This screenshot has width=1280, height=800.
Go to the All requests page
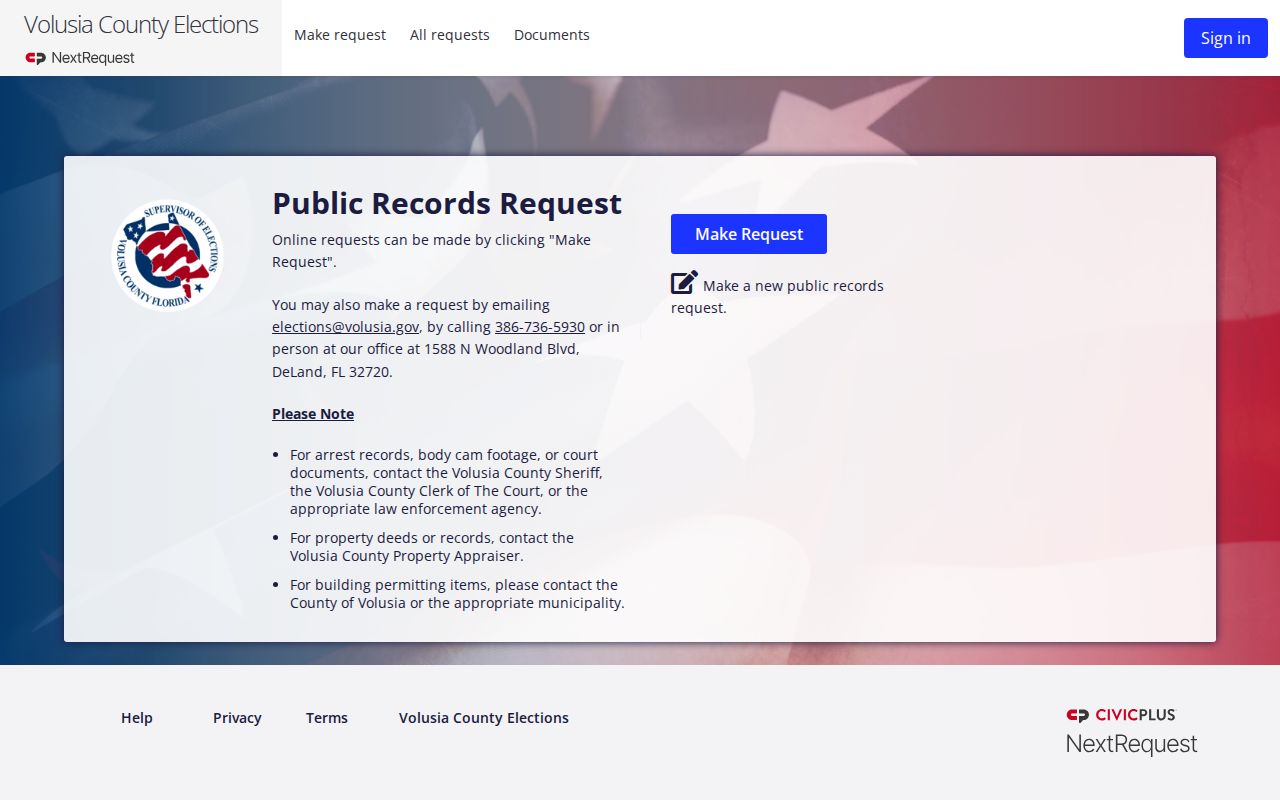450,35
